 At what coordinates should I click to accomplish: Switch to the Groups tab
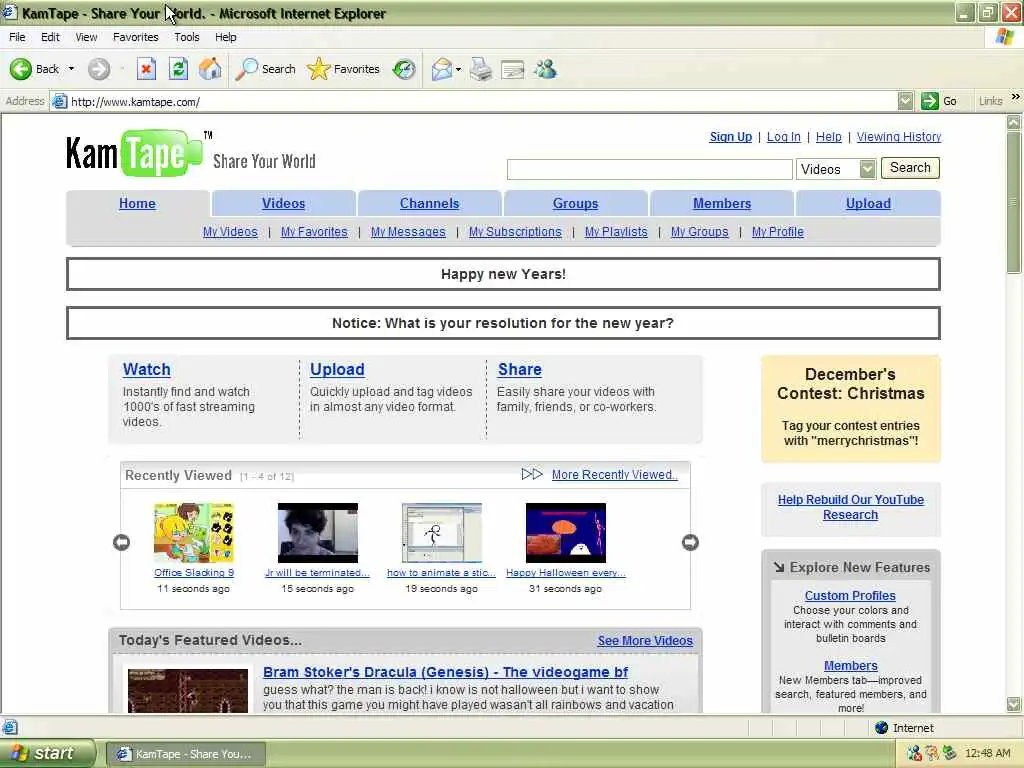coord(575,203)
